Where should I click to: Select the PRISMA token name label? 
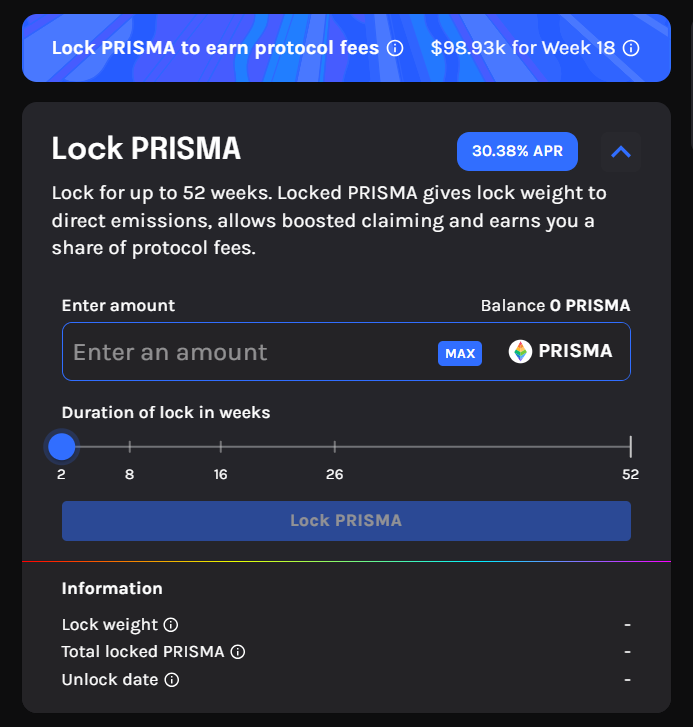tap(575, 351)
